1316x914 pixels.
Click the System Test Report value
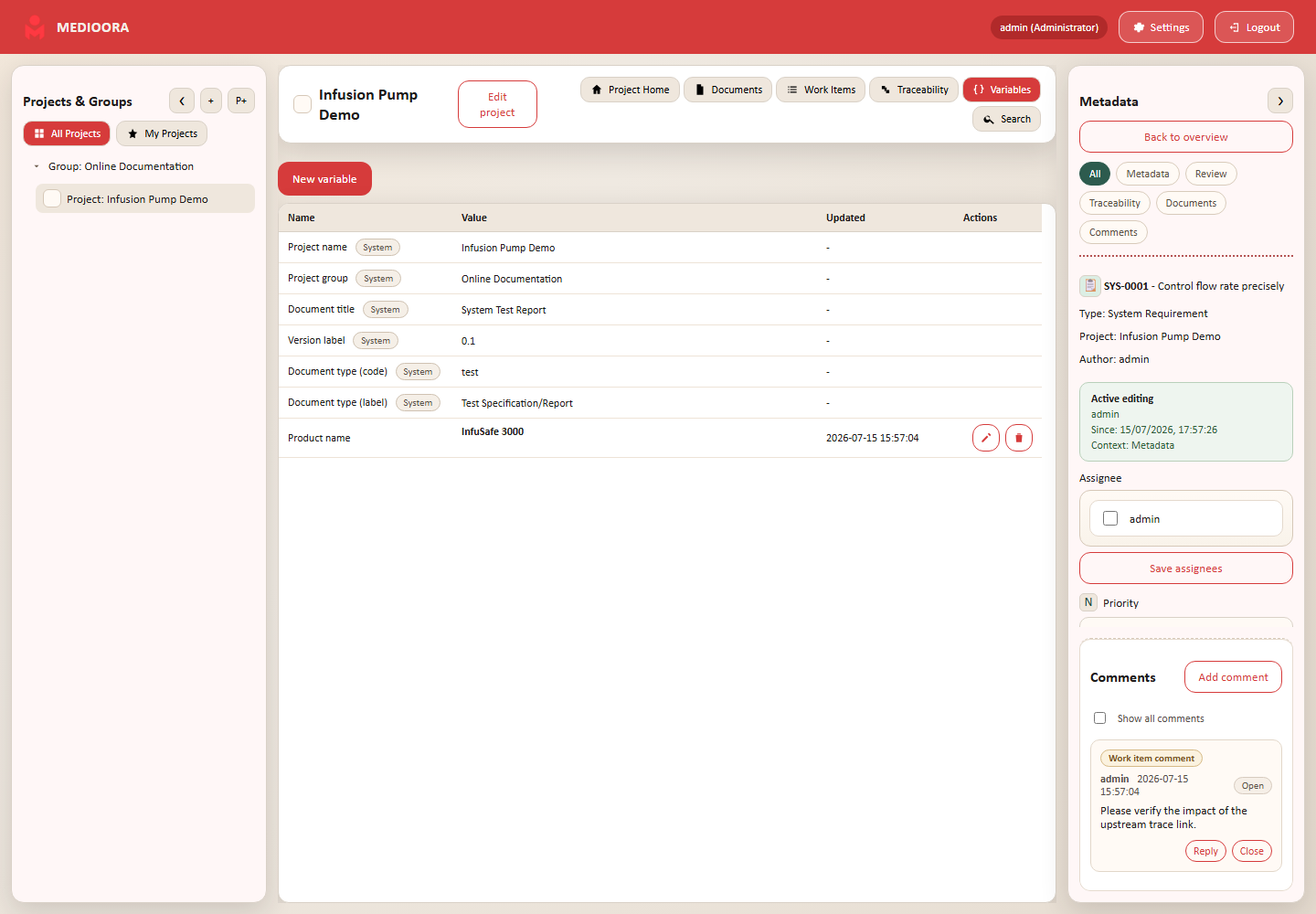tap(504, 310)
